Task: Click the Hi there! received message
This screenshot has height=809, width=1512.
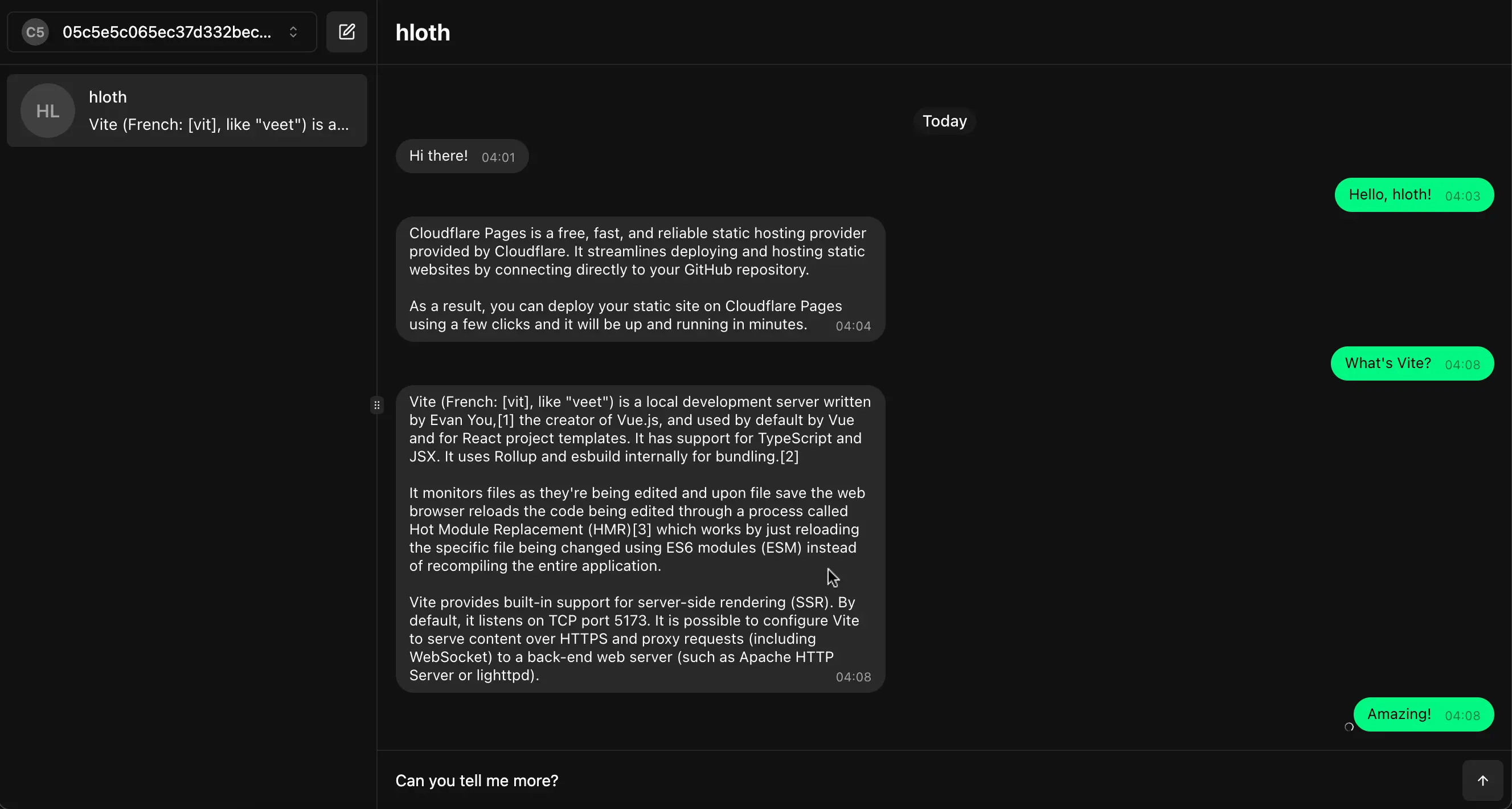Action: tap(461, 156)
